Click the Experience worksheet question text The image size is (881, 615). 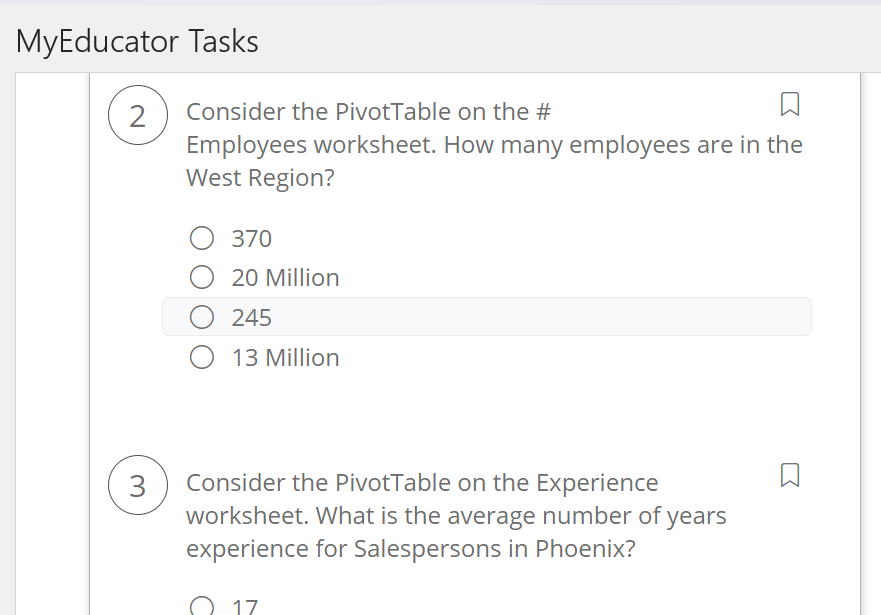pos(456,516)
